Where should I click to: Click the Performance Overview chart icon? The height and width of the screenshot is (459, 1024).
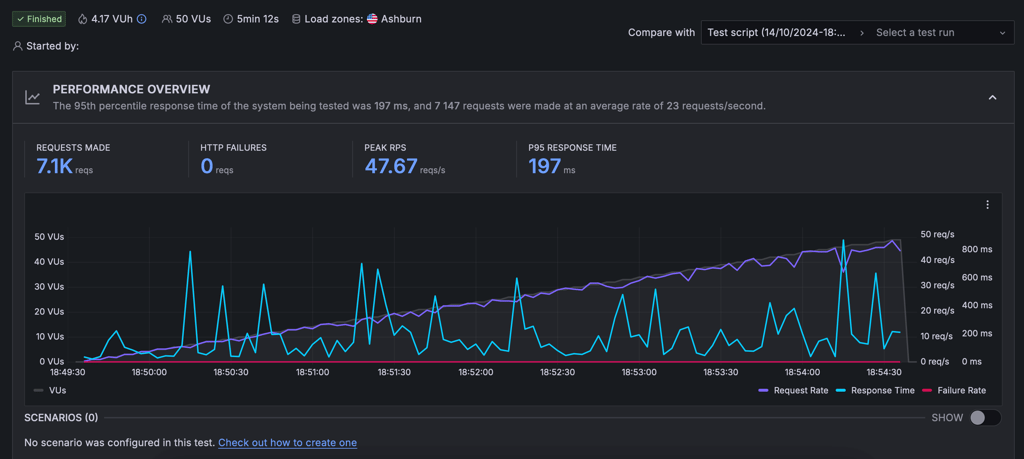coord(33,97)
